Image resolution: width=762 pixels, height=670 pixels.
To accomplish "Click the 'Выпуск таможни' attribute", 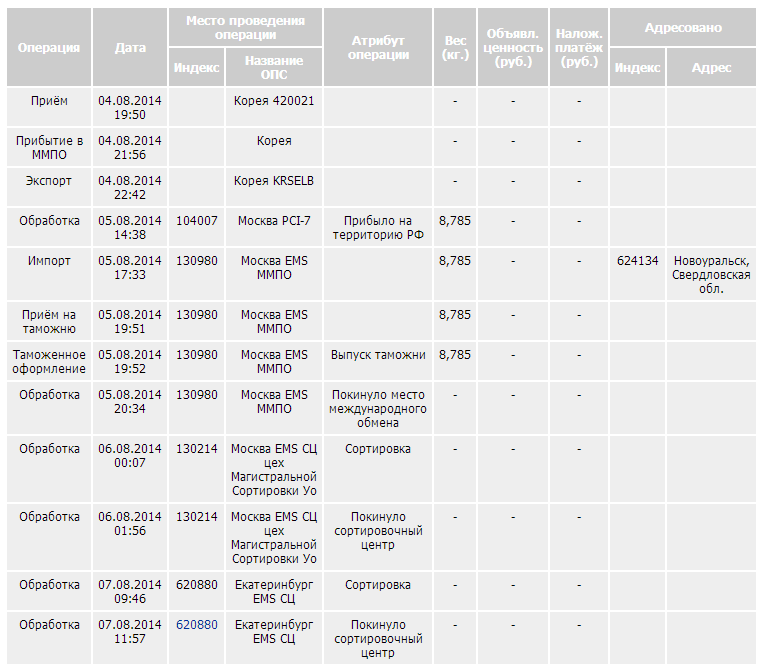I will (378, 355).
